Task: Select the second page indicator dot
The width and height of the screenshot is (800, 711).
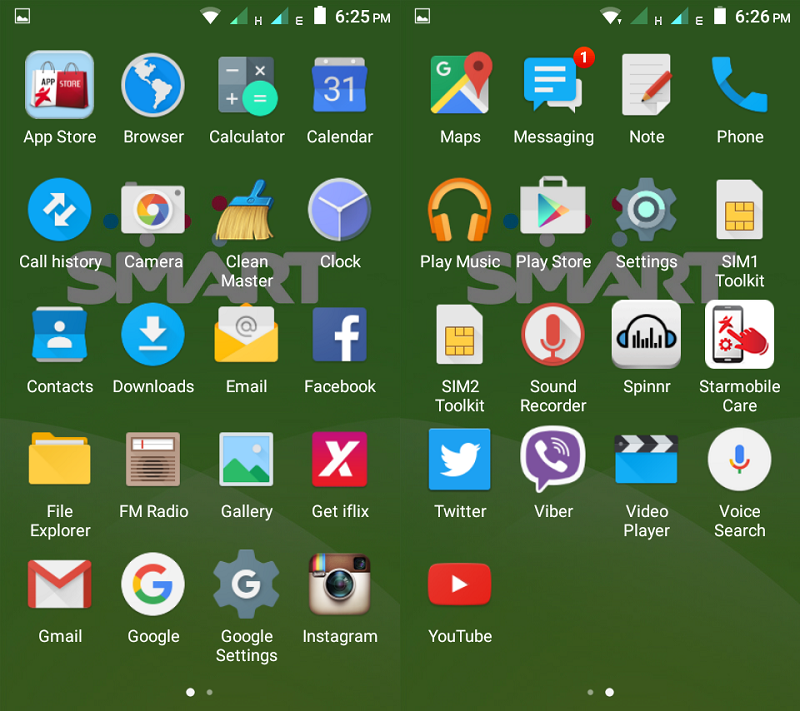Action: [x=209, y=691]
